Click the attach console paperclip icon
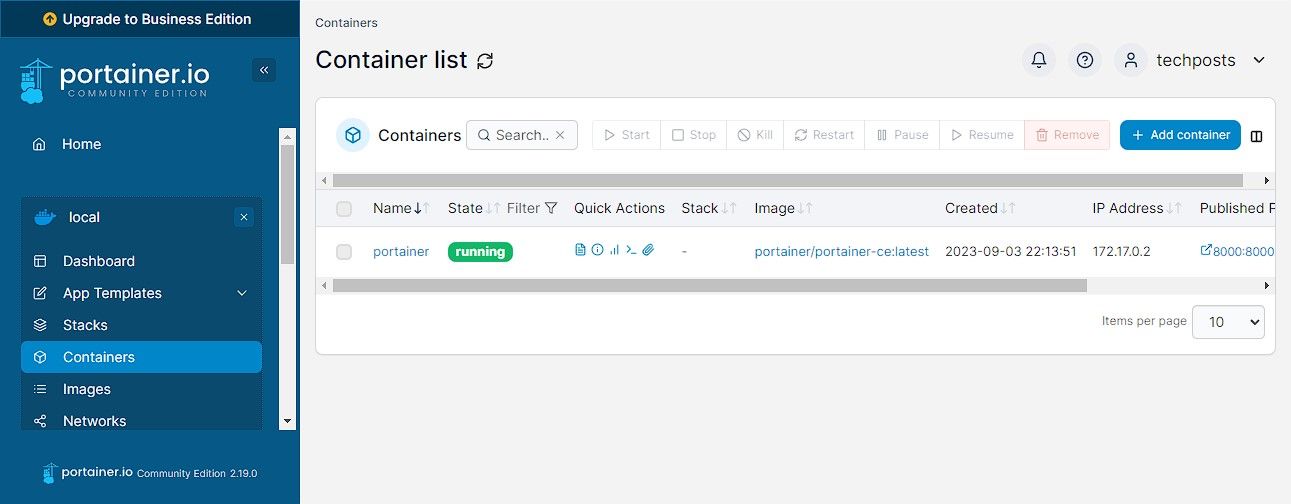Viewport: 1291px width, 504px height. [648, 250]
